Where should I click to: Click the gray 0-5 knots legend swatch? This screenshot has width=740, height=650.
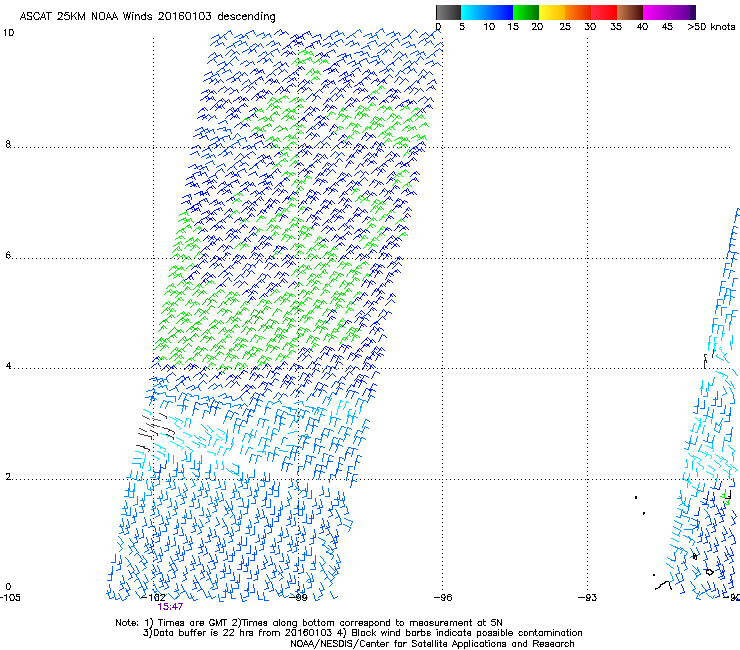[x=448, y=12]
